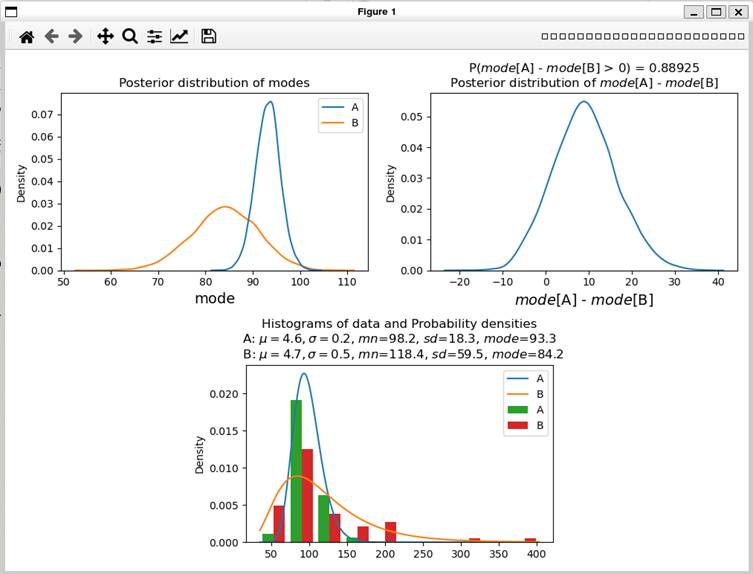Close the Figure 1 window
This screenshot has width=753, height=574.
pos(738,12)
